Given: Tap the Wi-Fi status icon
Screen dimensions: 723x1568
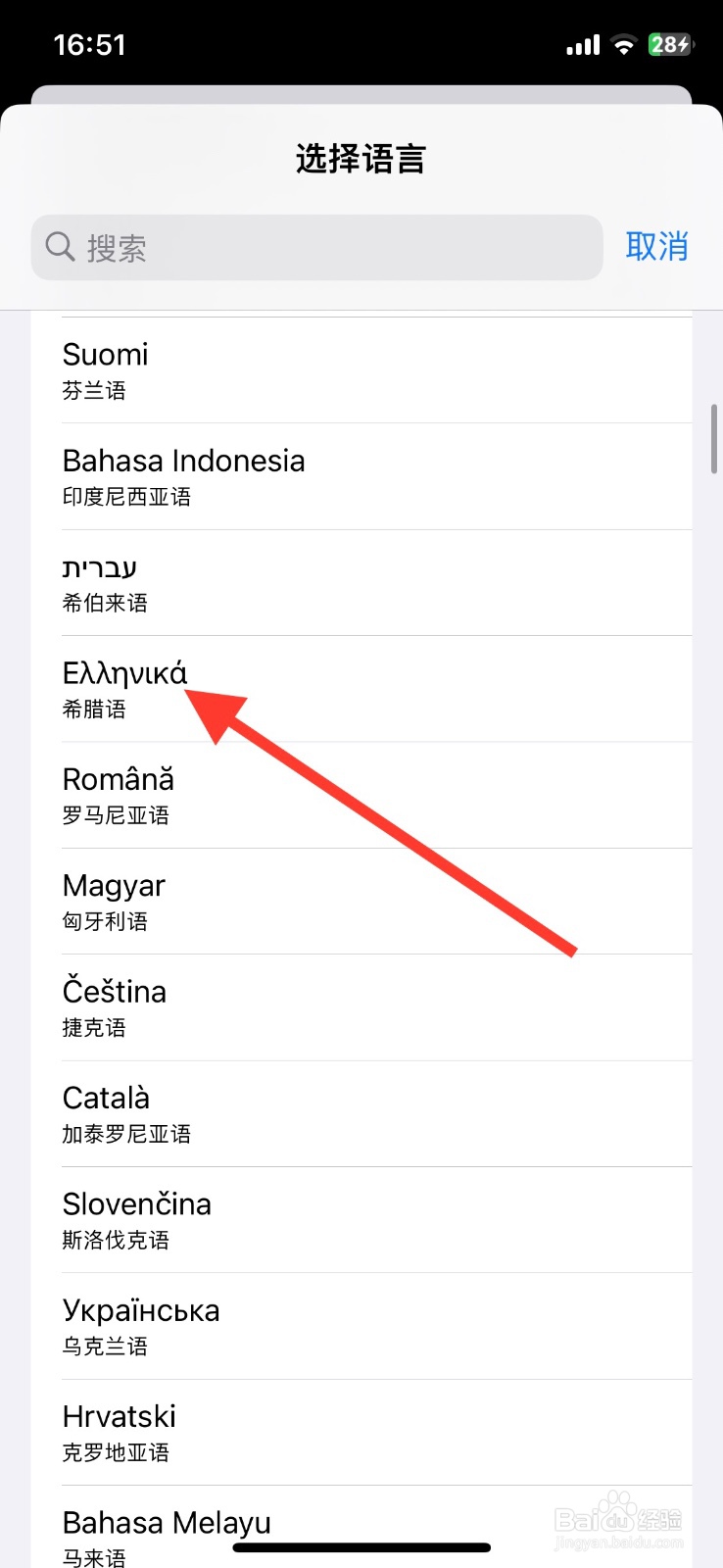Looking at the screenshot, I should pos(623,45).
